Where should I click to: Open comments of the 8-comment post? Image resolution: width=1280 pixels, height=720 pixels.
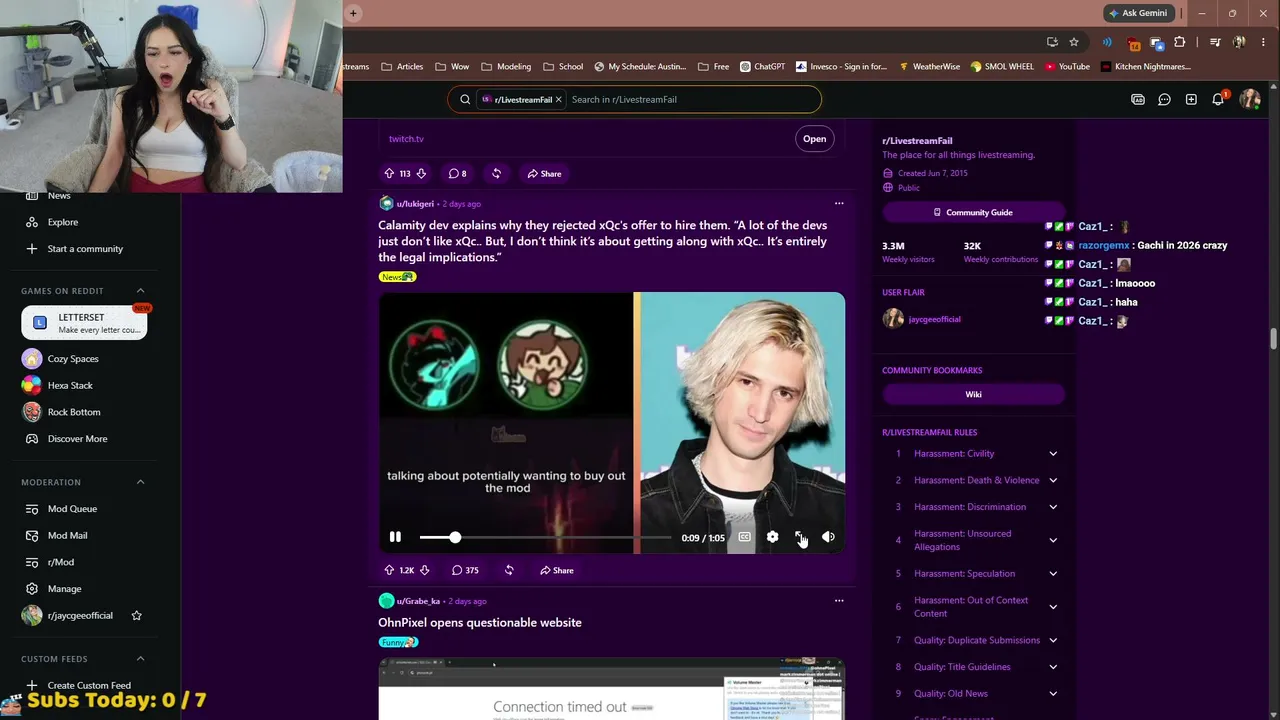click(x=457, y=173)
